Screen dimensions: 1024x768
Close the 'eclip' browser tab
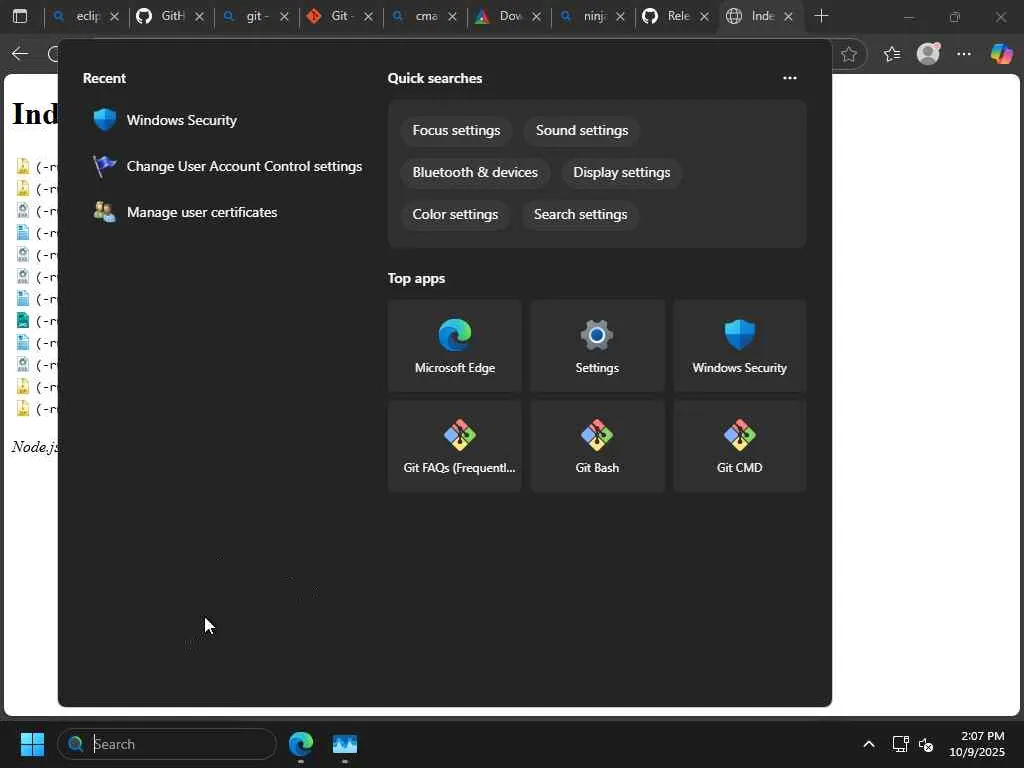(x=114, y=16)
